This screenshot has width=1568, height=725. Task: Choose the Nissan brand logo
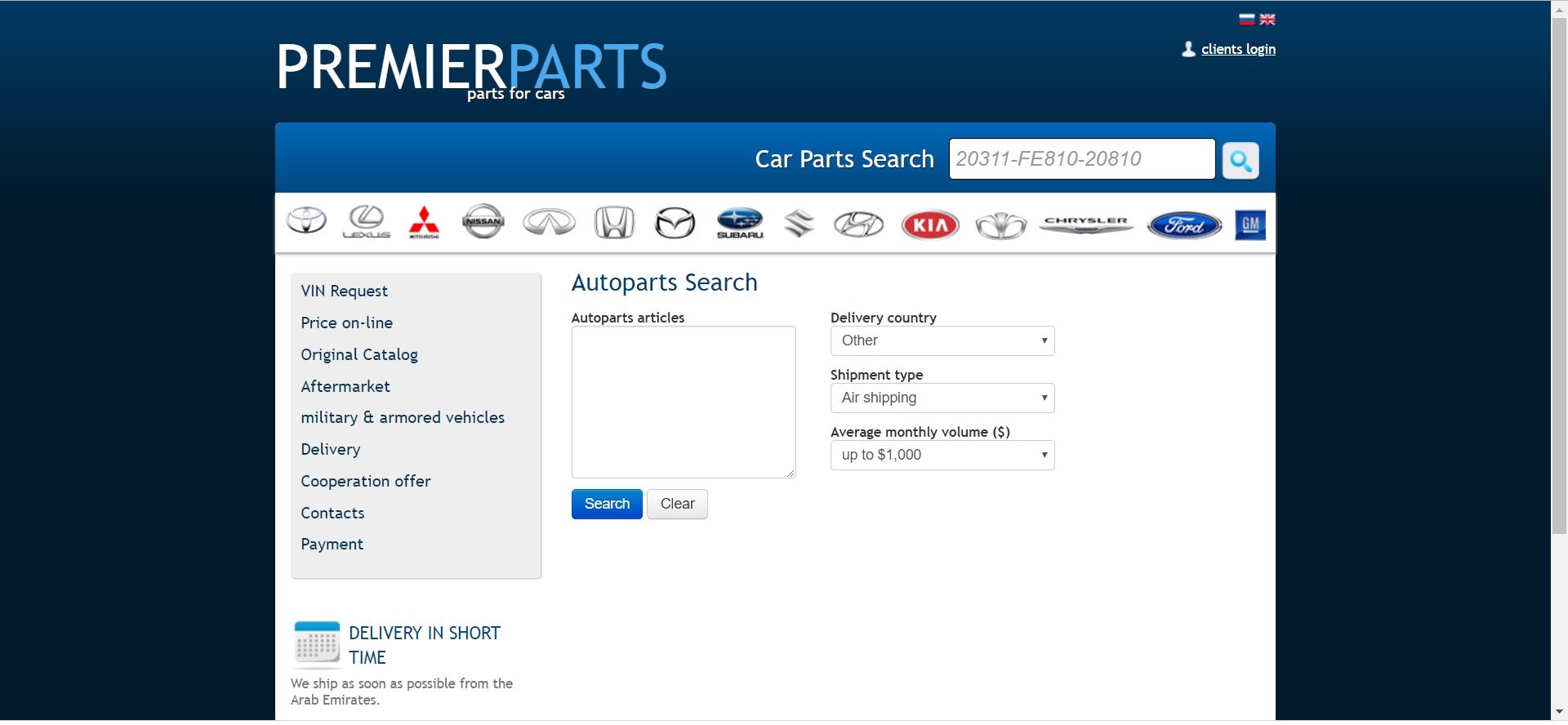point(483,221)
